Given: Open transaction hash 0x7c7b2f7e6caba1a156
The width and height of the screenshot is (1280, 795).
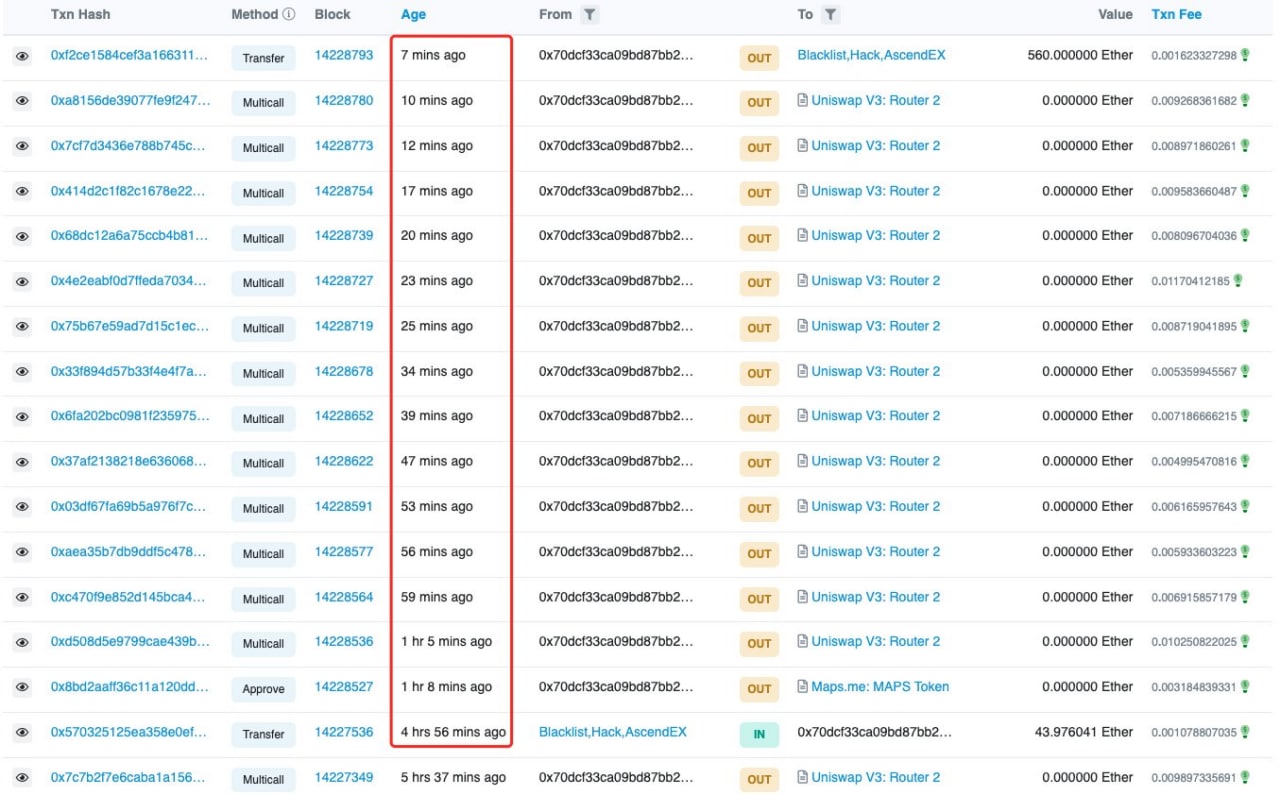Looking at the screenshot, I should 129,777.
